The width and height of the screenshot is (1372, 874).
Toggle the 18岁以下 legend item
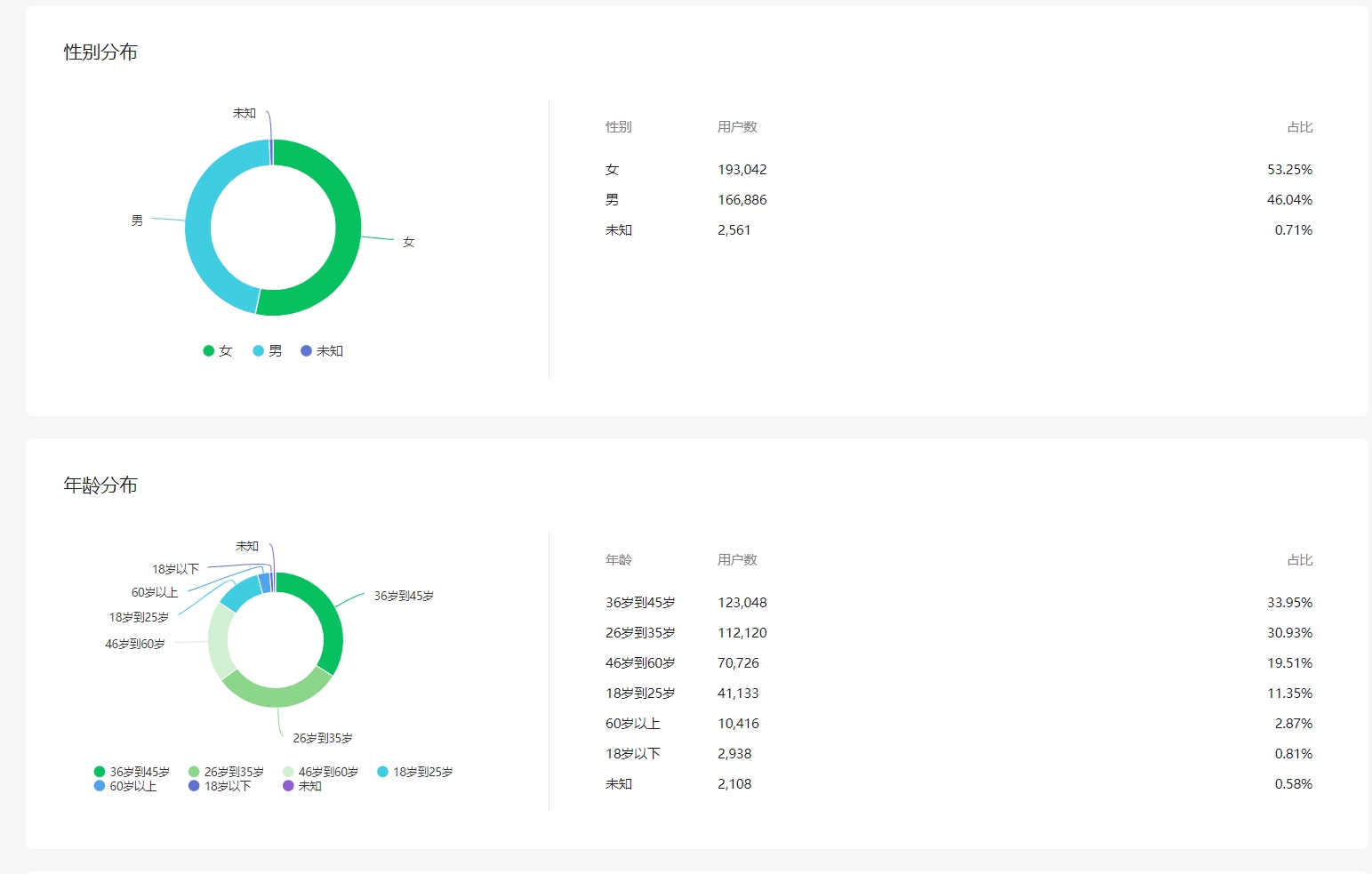[220, 786]
